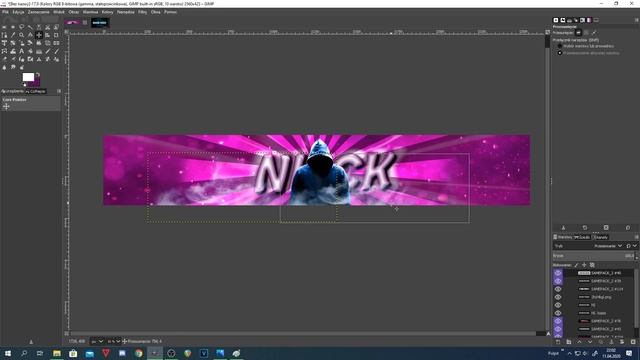Create a new layer group
The height and width of the screenshot is (360, 640).
click(569, 342)
